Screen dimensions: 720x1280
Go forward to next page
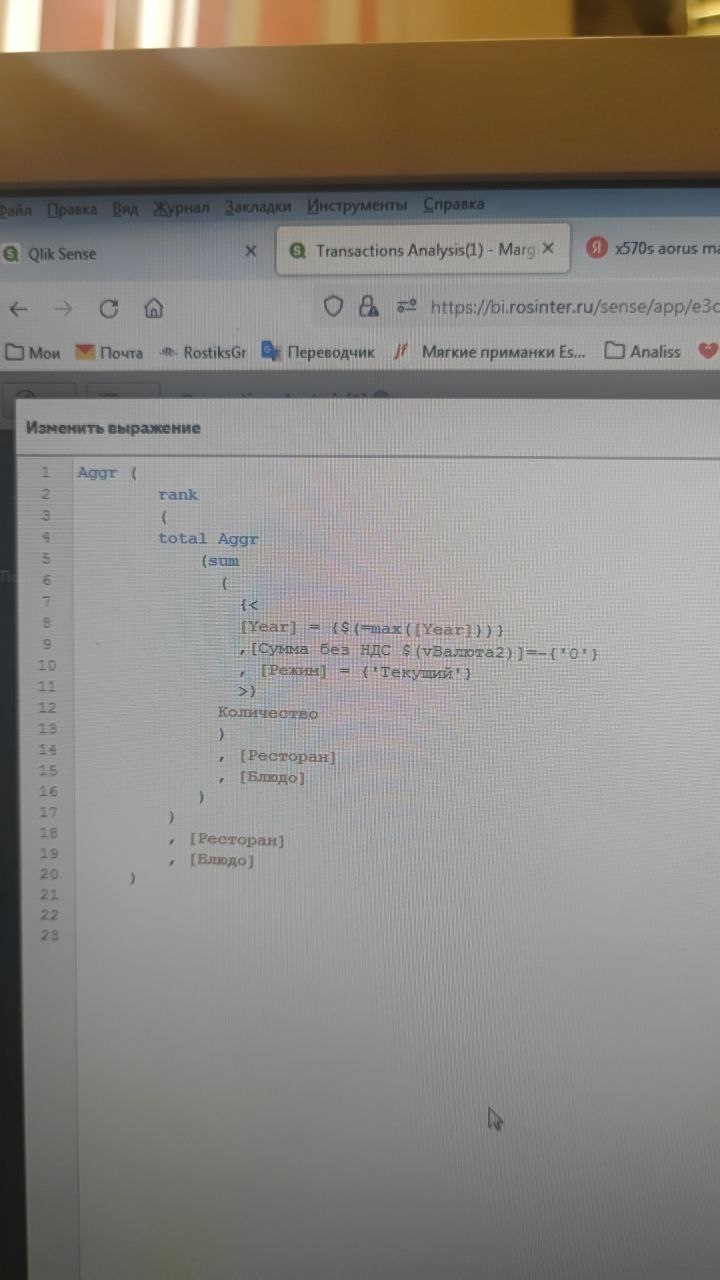[63, 309]
